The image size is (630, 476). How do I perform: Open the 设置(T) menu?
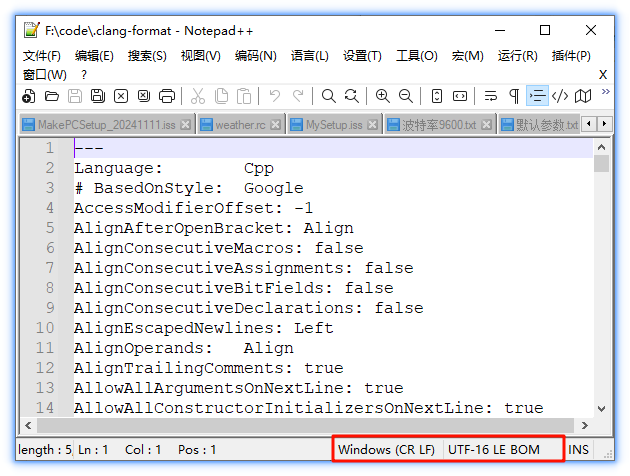362,56
